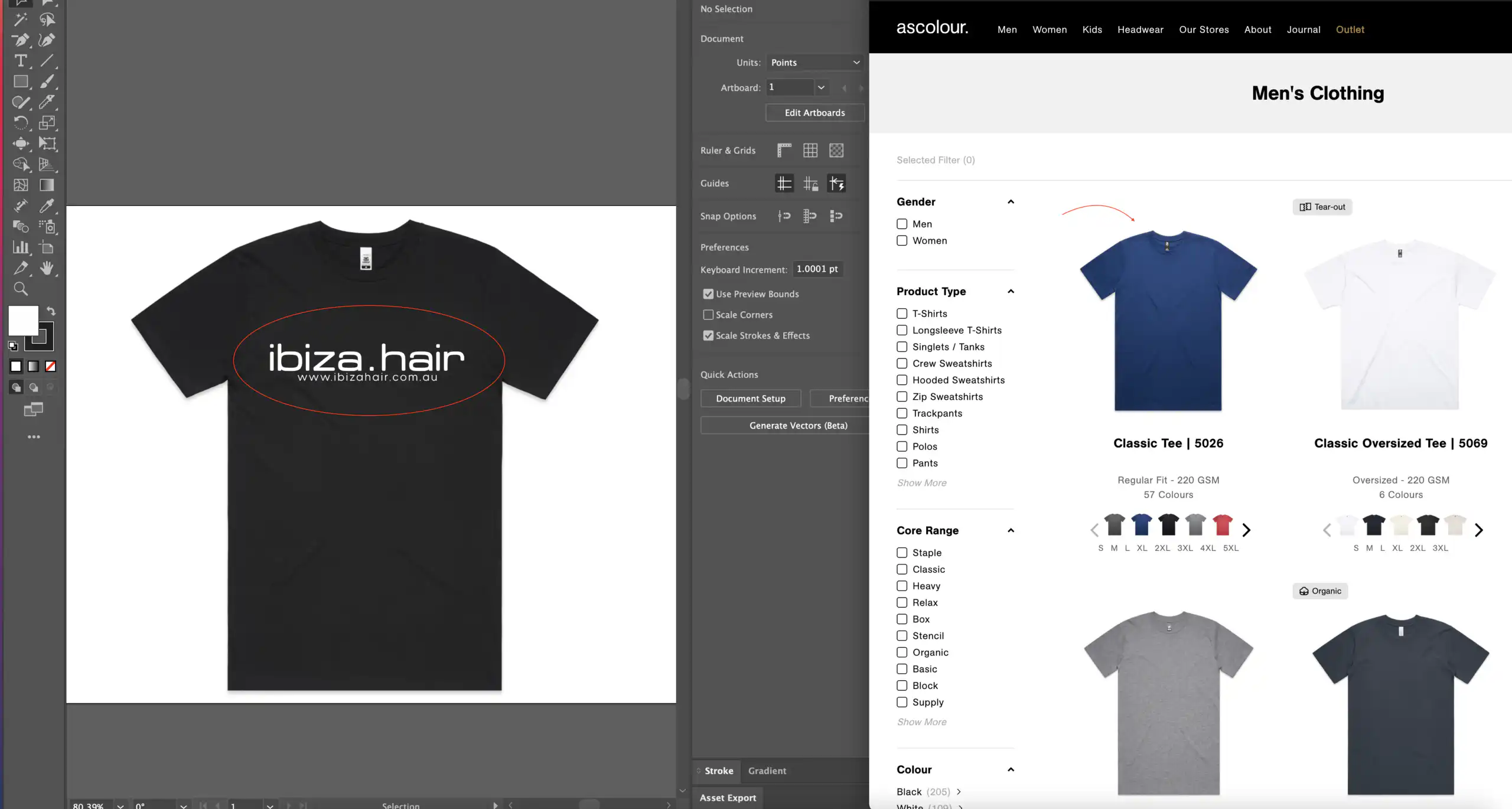Click the Edit Artboards button
This screenshot has height=809, width=1512.
814,113
